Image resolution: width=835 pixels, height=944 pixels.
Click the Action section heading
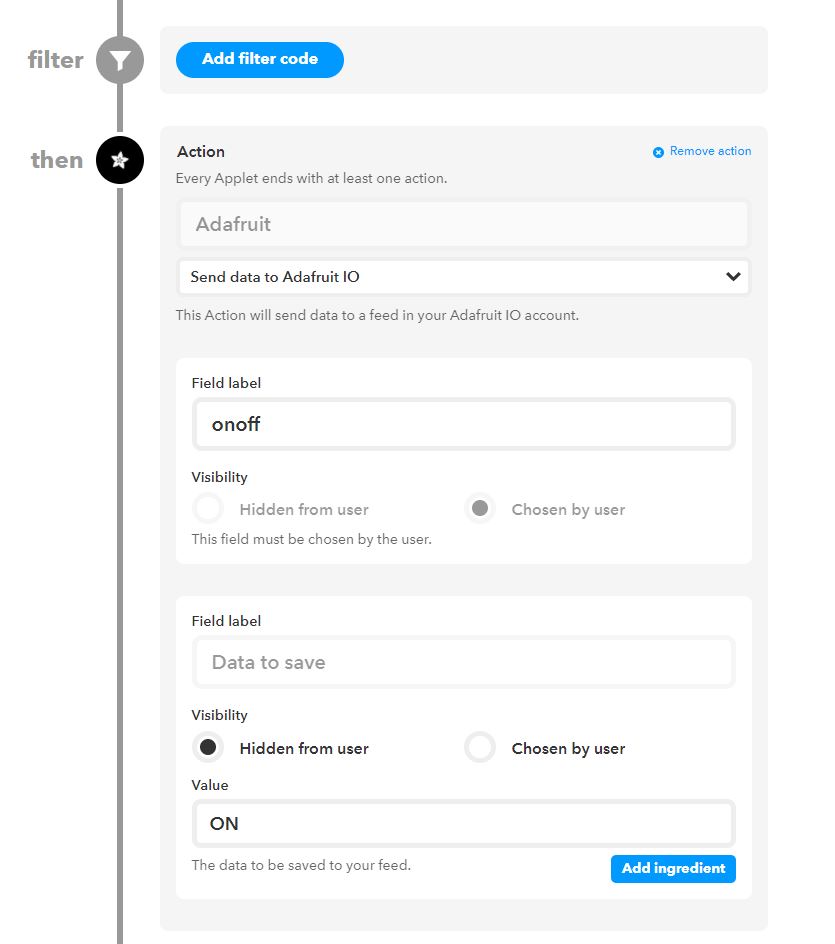(x=201, y=151)
